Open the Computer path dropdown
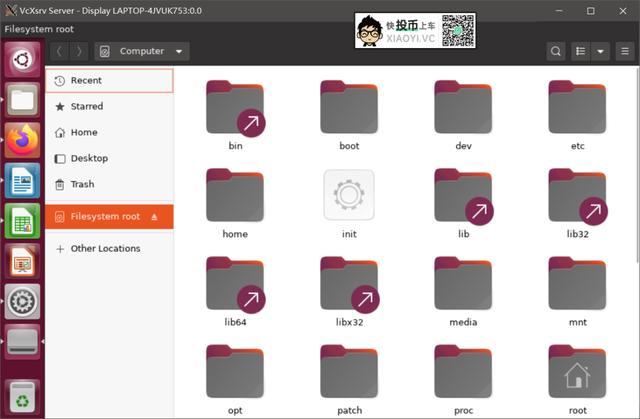This screenshot has width=640, height=419. pyautogui.click(x=142, y=51)
